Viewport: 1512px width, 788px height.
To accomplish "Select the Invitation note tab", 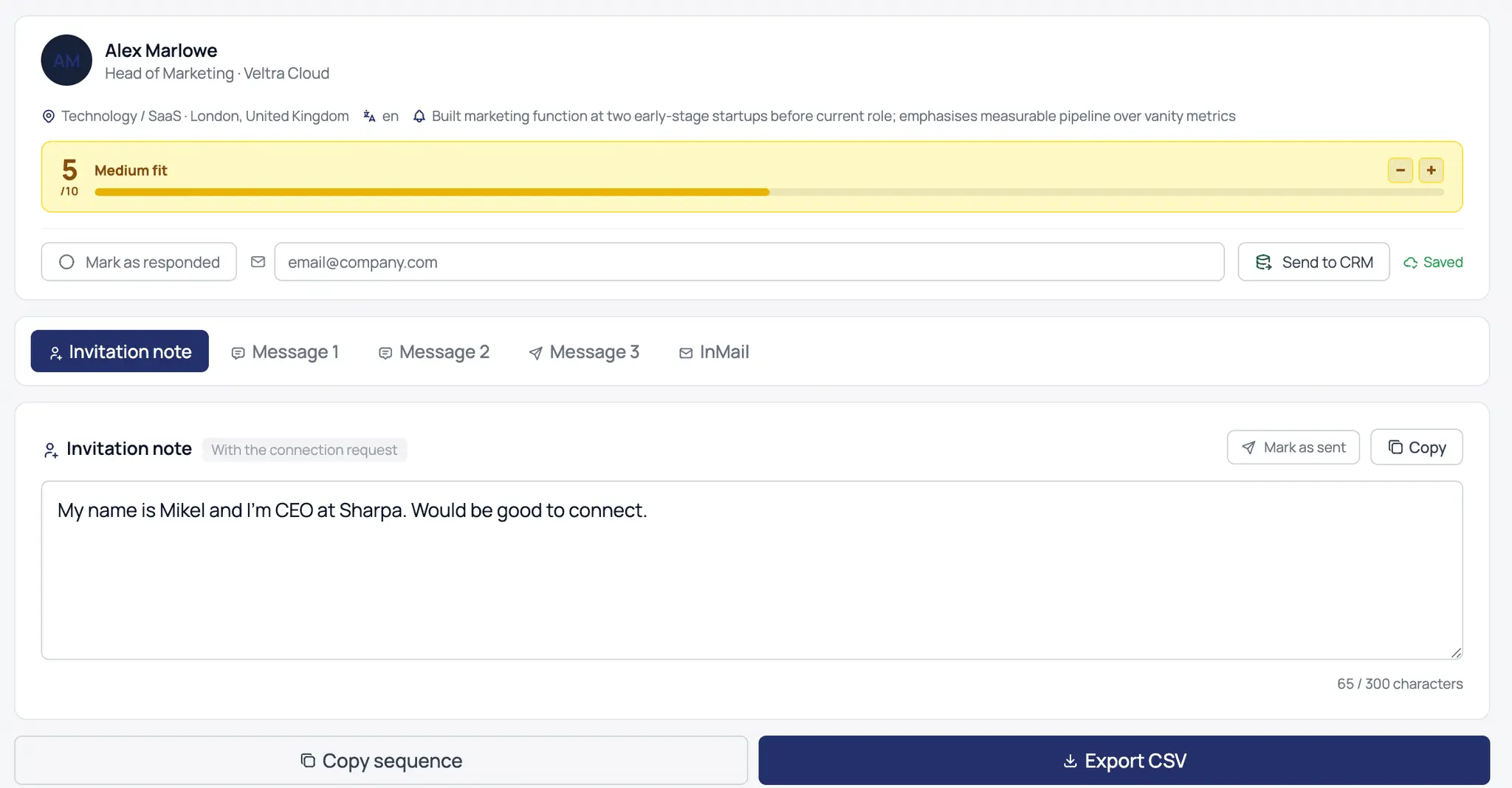I will click(120, 352).
